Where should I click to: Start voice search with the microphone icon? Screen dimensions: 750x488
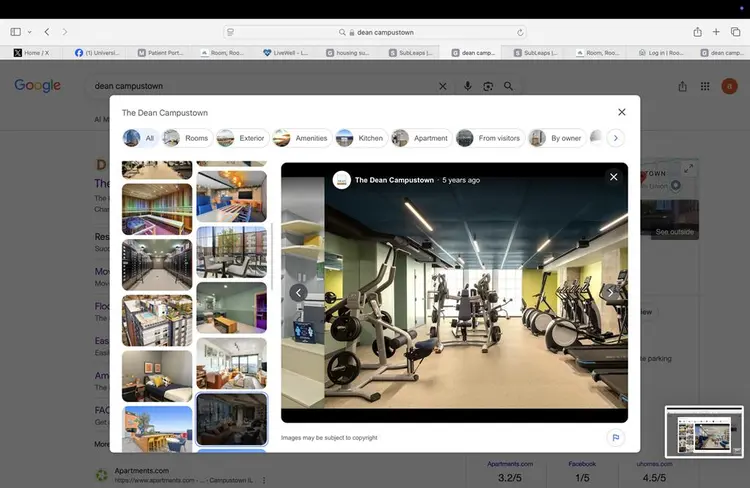click(x=468, y=86)
